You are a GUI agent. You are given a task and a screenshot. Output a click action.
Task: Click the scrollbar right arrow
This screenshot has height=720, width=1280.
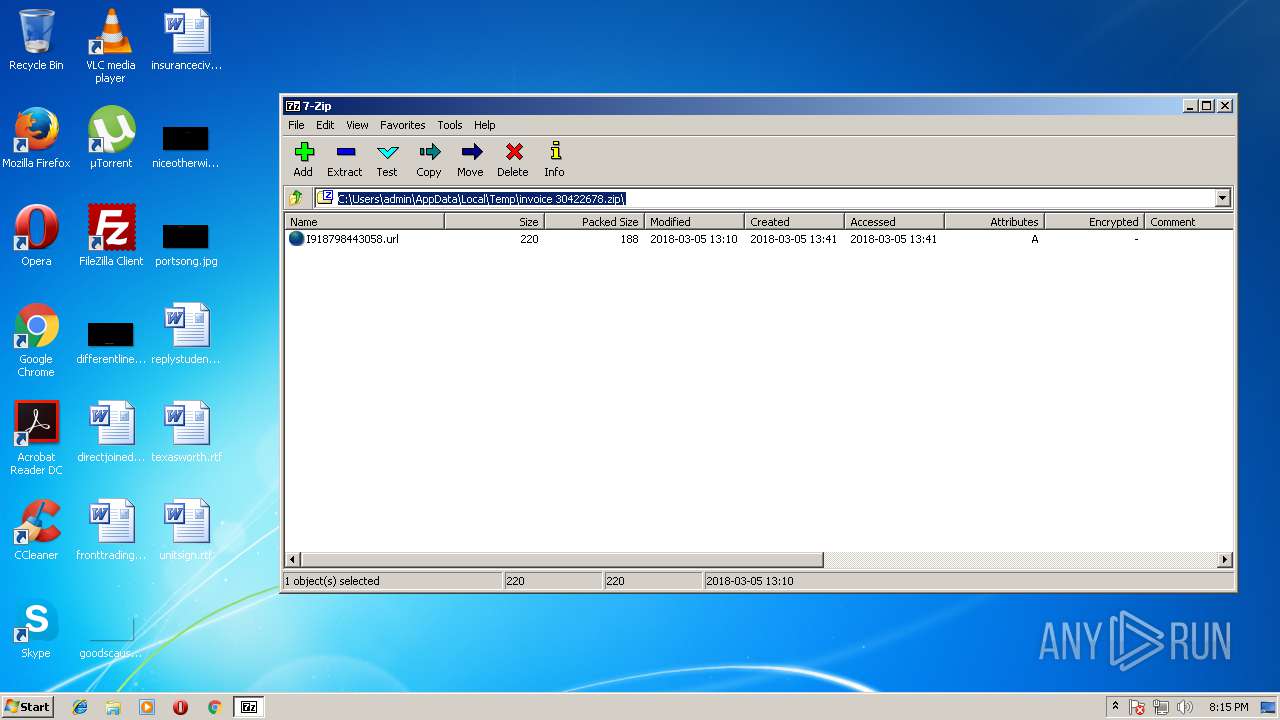click(x=1225, y=560)
